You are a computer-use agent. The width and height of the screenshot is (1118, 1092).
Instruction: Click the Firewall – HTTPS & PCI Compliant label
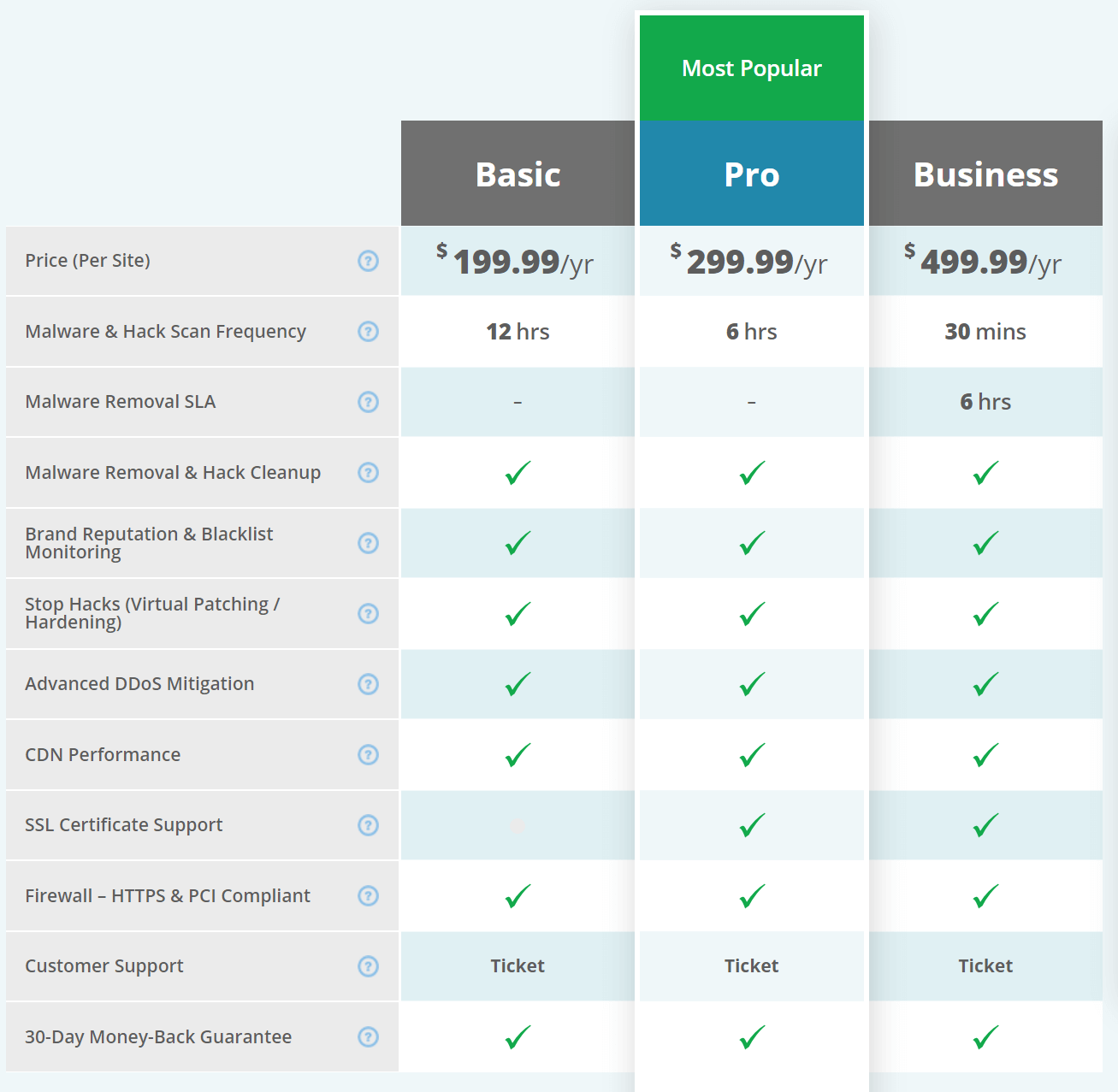pyautogui.click(x=168, y=896)
